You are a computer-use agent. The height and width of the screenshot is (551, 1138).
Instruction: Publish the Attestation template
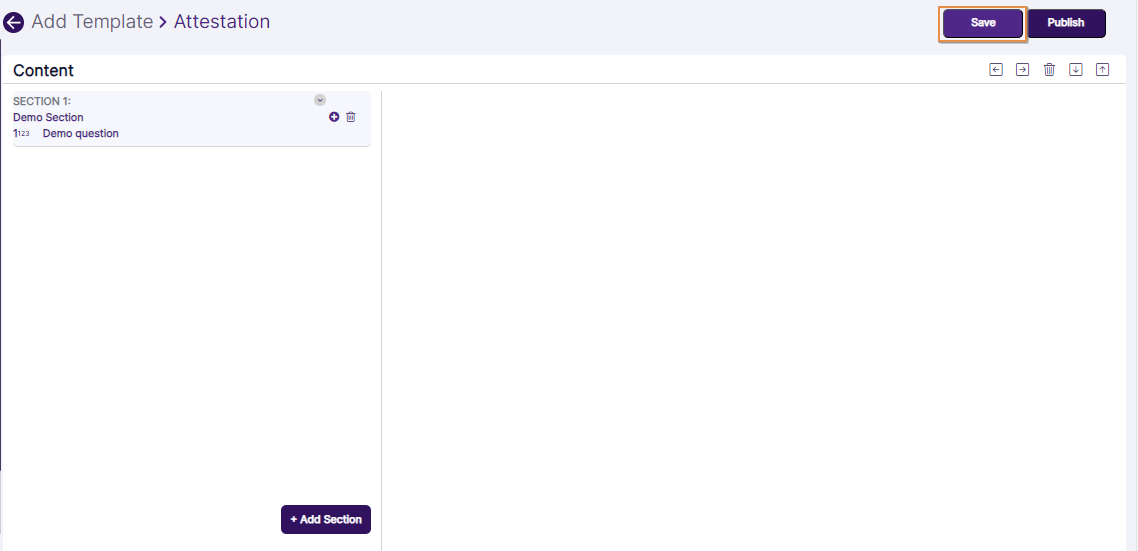(1065, 23)
